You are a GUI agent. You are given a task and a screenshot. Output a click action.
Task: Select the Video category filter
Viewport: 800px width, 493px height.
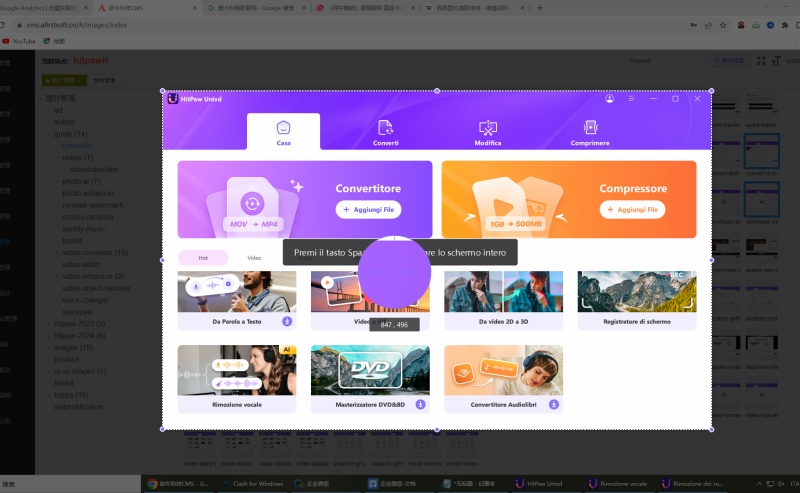pyautogui.click(x=254, y=258)
